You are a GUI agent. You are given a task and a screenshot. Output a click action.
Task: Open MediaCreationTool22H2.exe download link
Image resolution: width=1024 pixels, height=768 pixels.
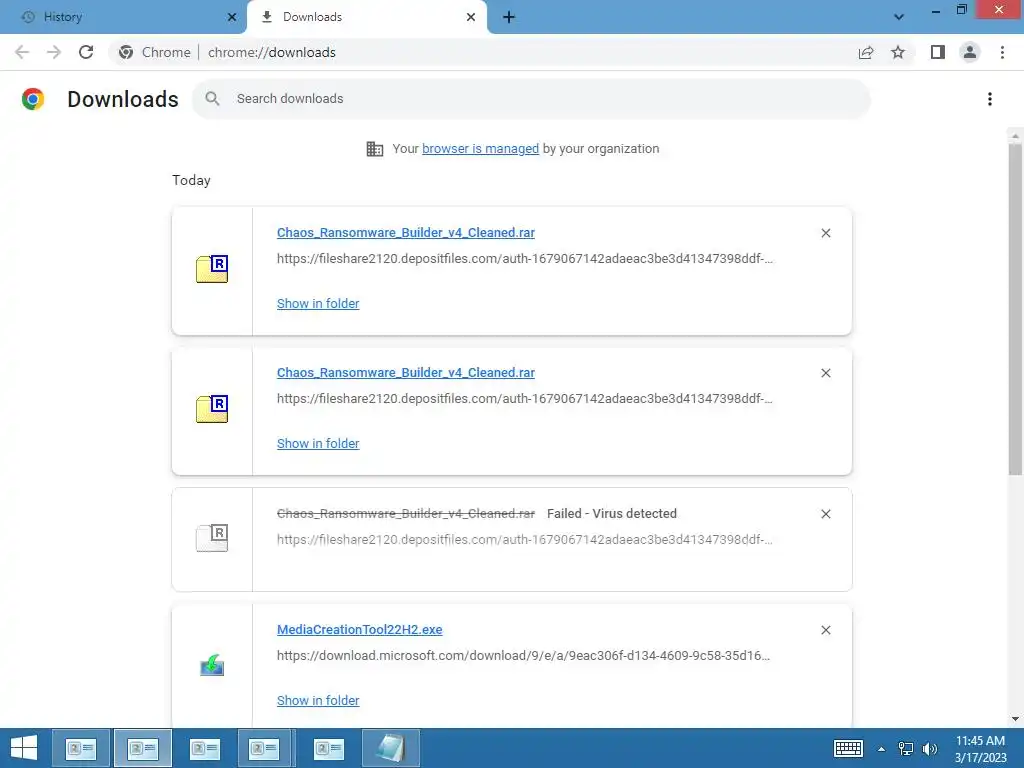[360, 630]
